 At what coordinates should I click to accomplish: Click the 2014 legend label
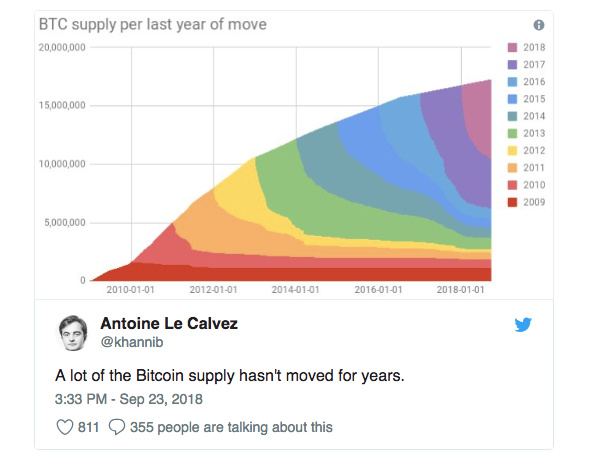(534, 116)
